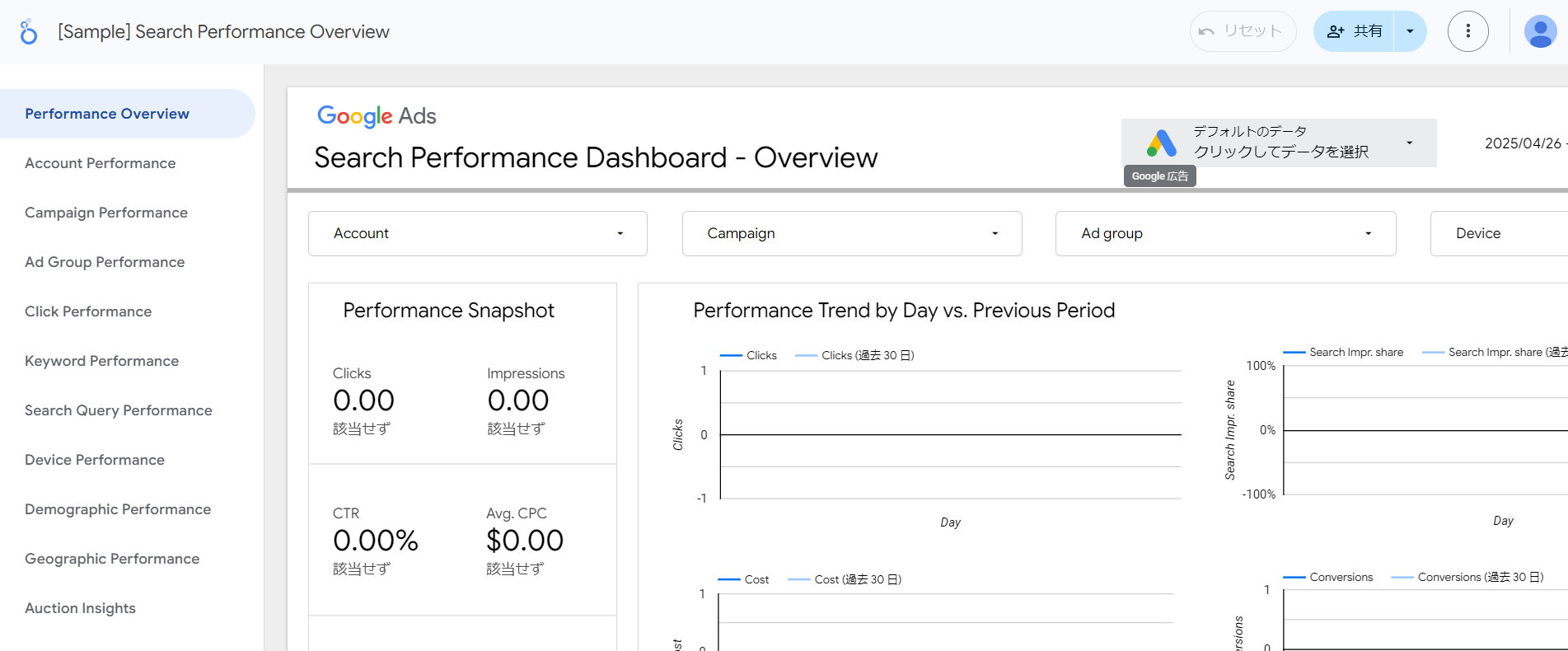Open the Campaign filter dropdown
Viewport: 1568px width, 651px height.
851,233
